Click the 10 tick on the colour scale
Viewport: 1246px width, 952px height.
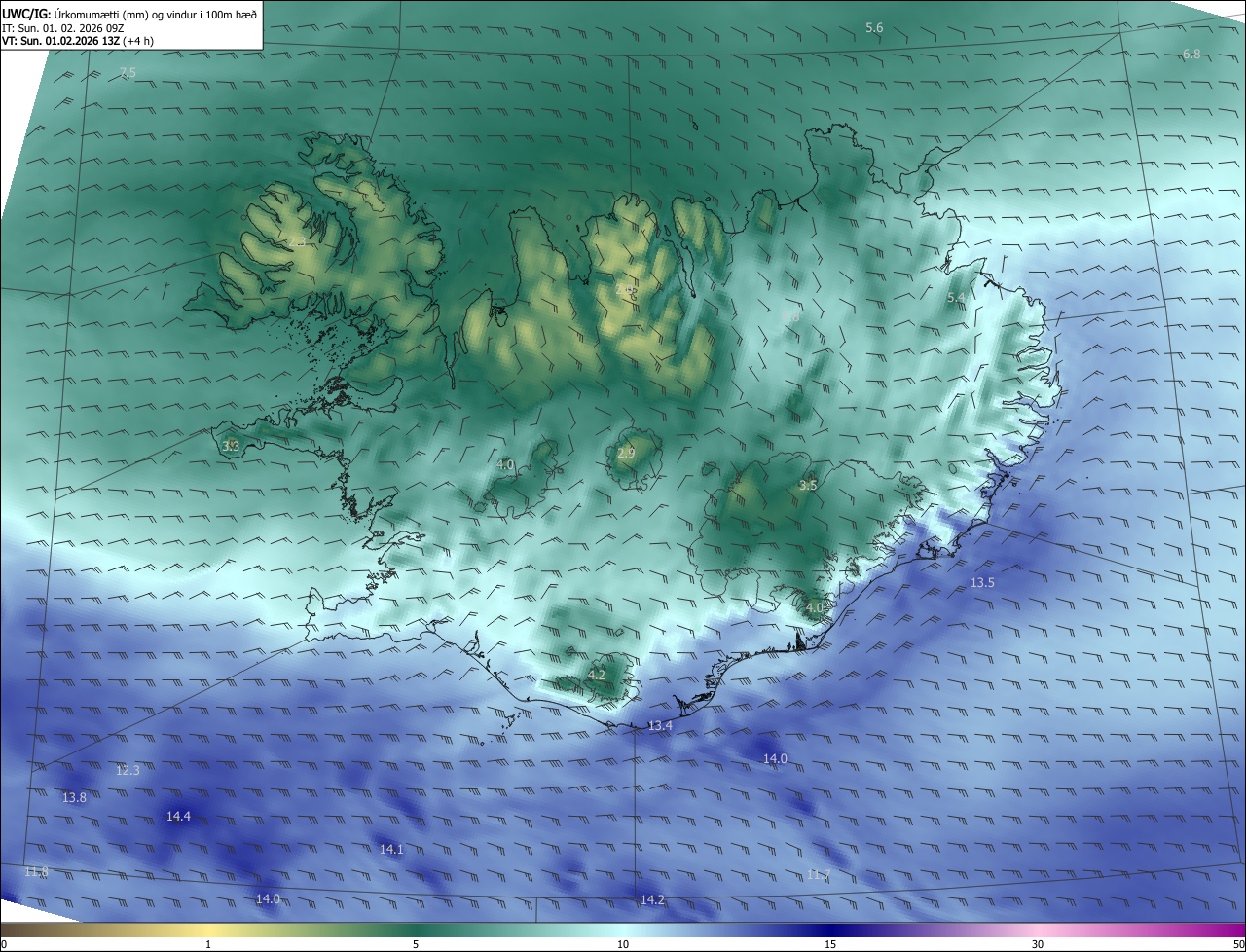tap(623, 944)
